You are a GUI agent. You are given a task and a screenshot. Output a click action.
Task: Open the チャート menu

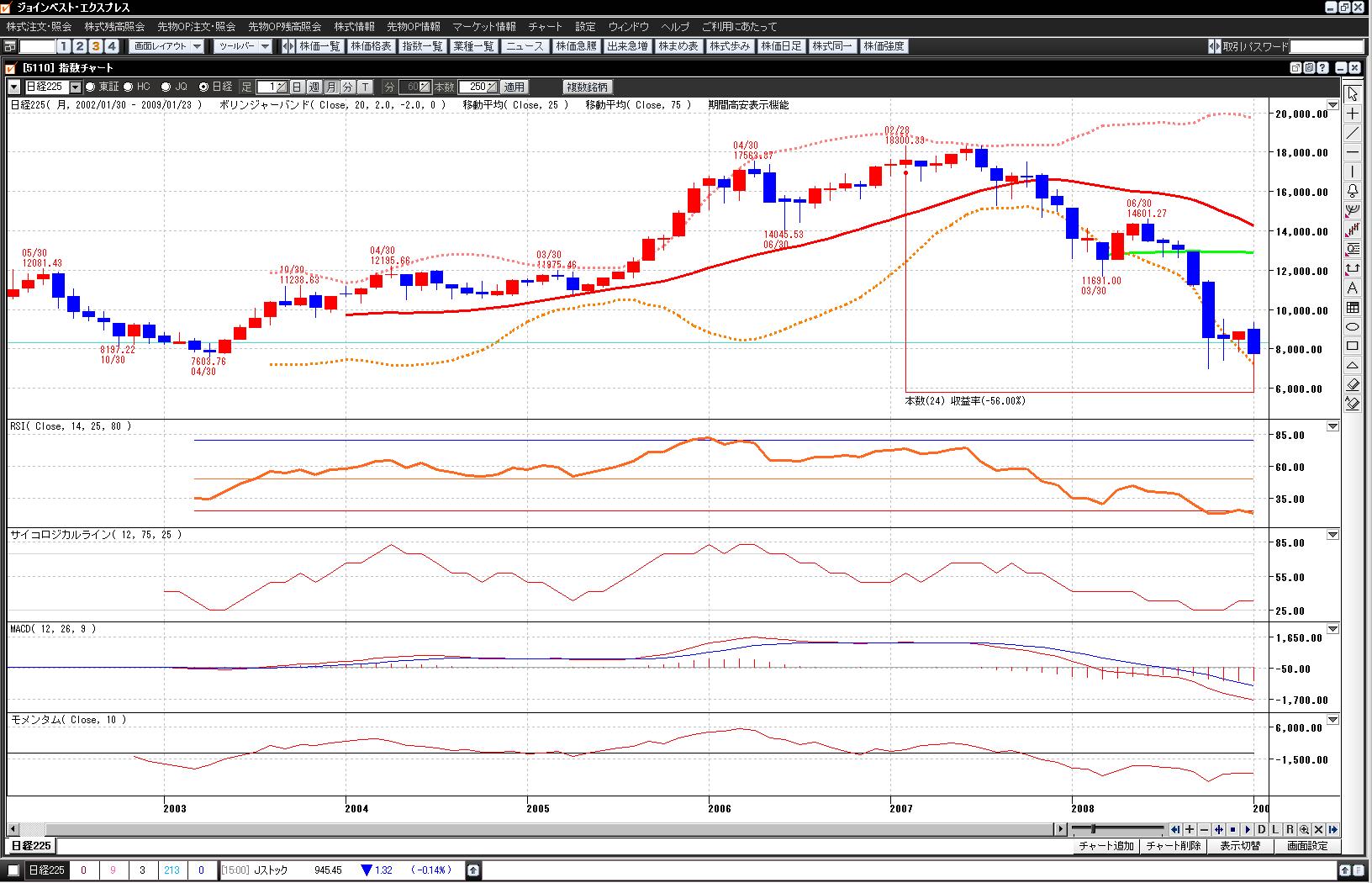point(545,27)
